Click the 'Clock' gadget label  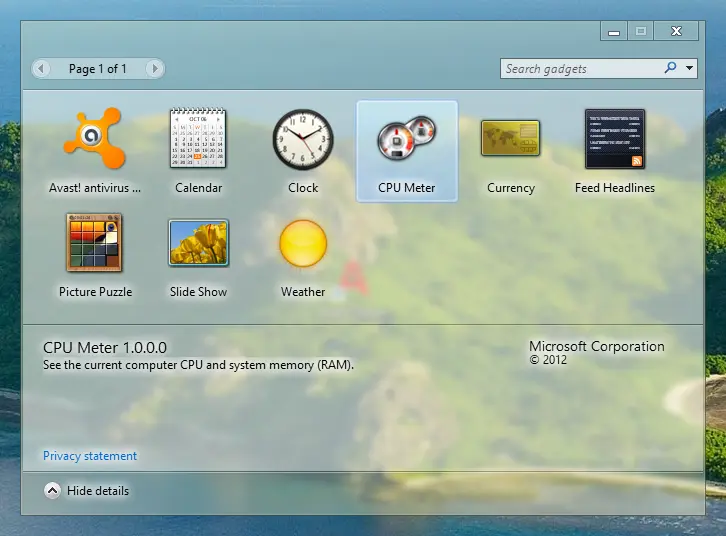(x=303, y=188)
